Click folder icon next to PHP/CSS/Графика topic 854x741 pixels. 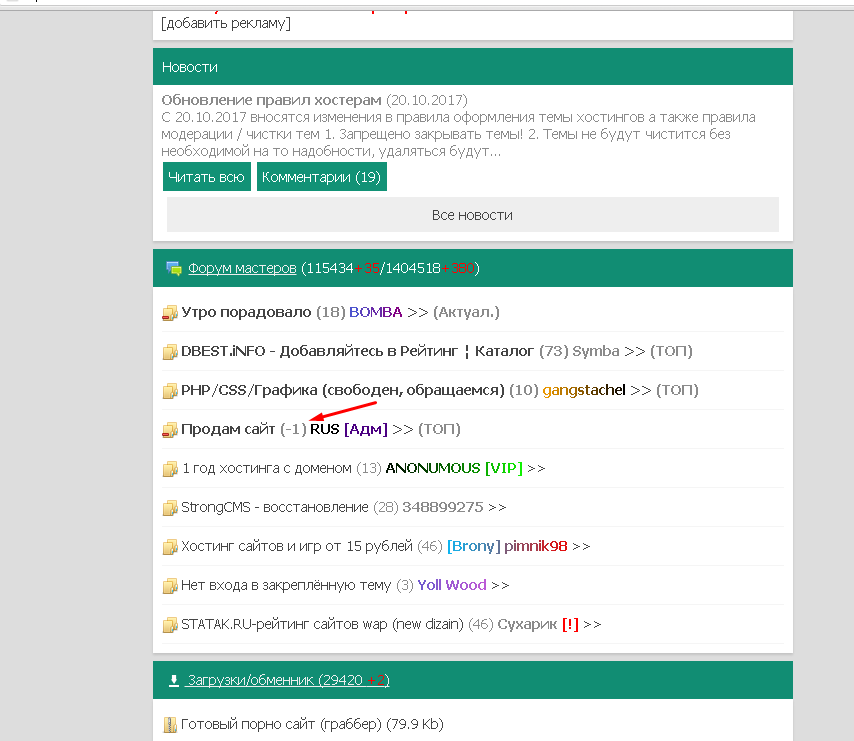point(170,391)
